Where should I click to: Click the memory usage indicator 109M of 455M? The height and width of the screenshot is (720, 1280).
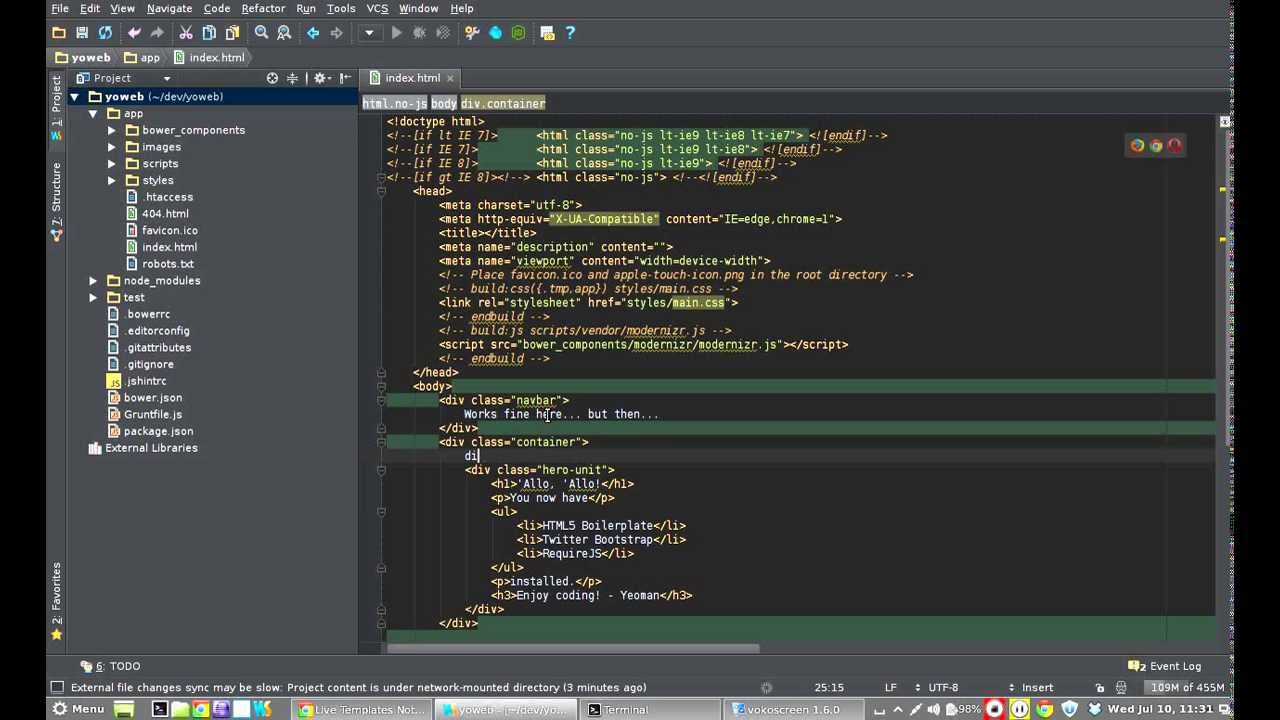(1187, 687)
